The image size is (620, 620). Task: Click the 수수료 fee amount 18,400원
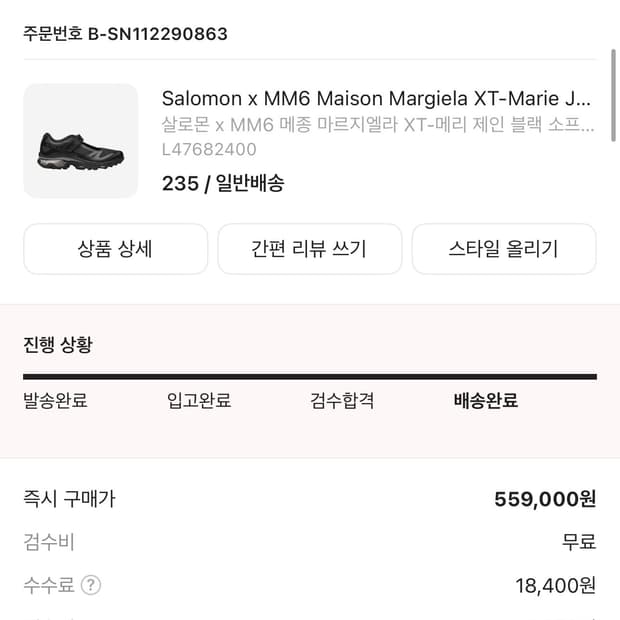pos(556,585)
